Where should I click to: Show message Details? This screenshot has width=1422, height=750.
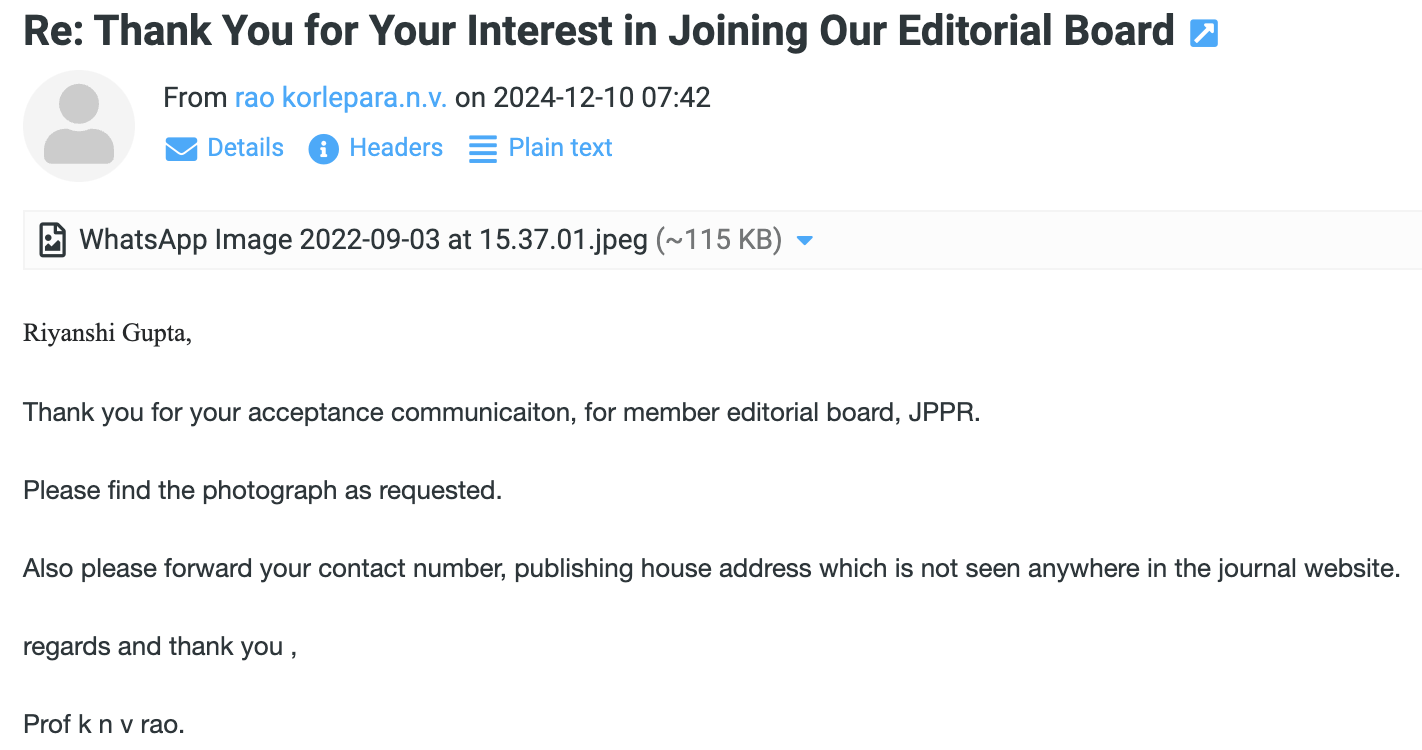(x=245, y=148)
